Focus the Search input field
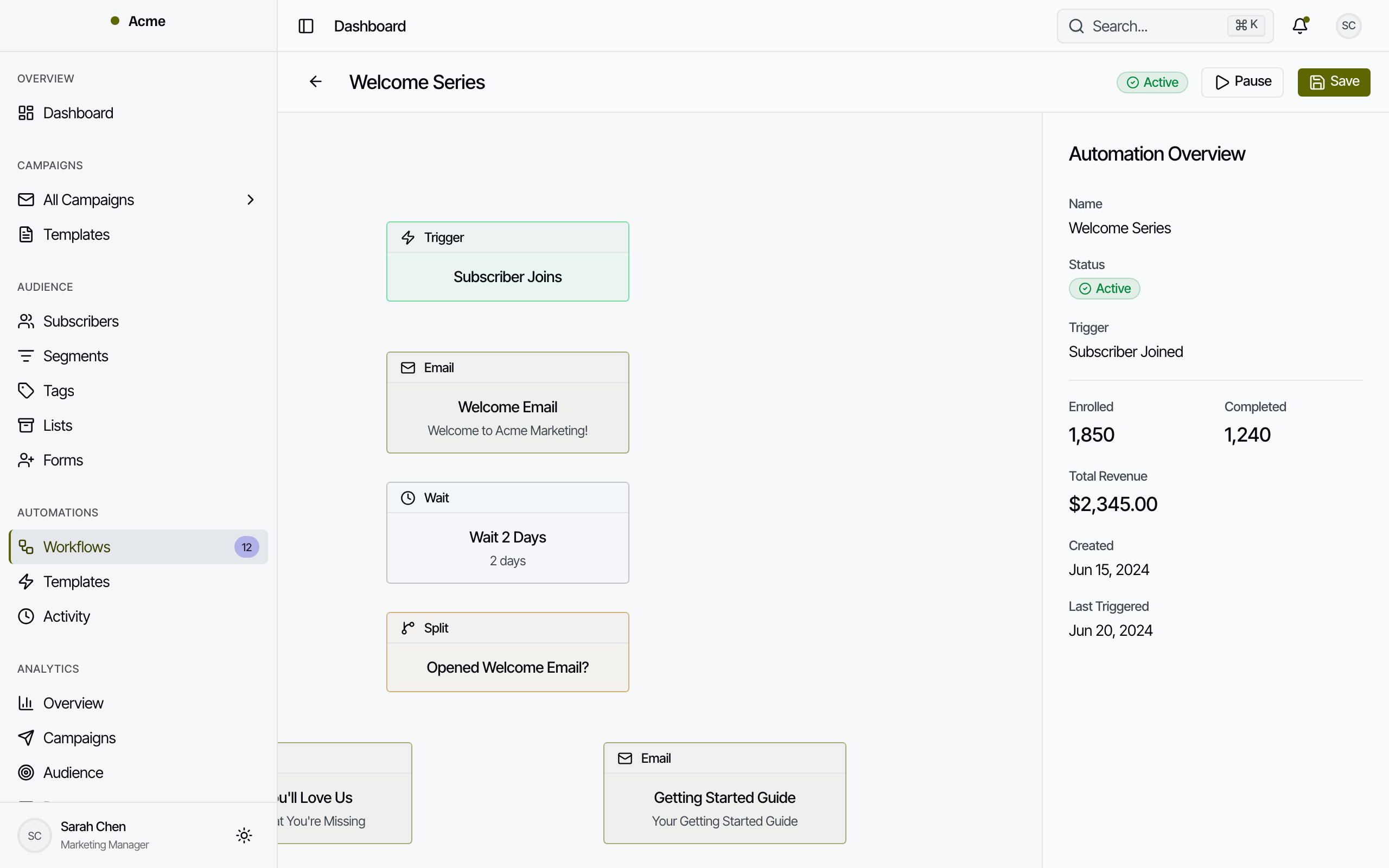1389x868 pixels. click(1165, 26)
